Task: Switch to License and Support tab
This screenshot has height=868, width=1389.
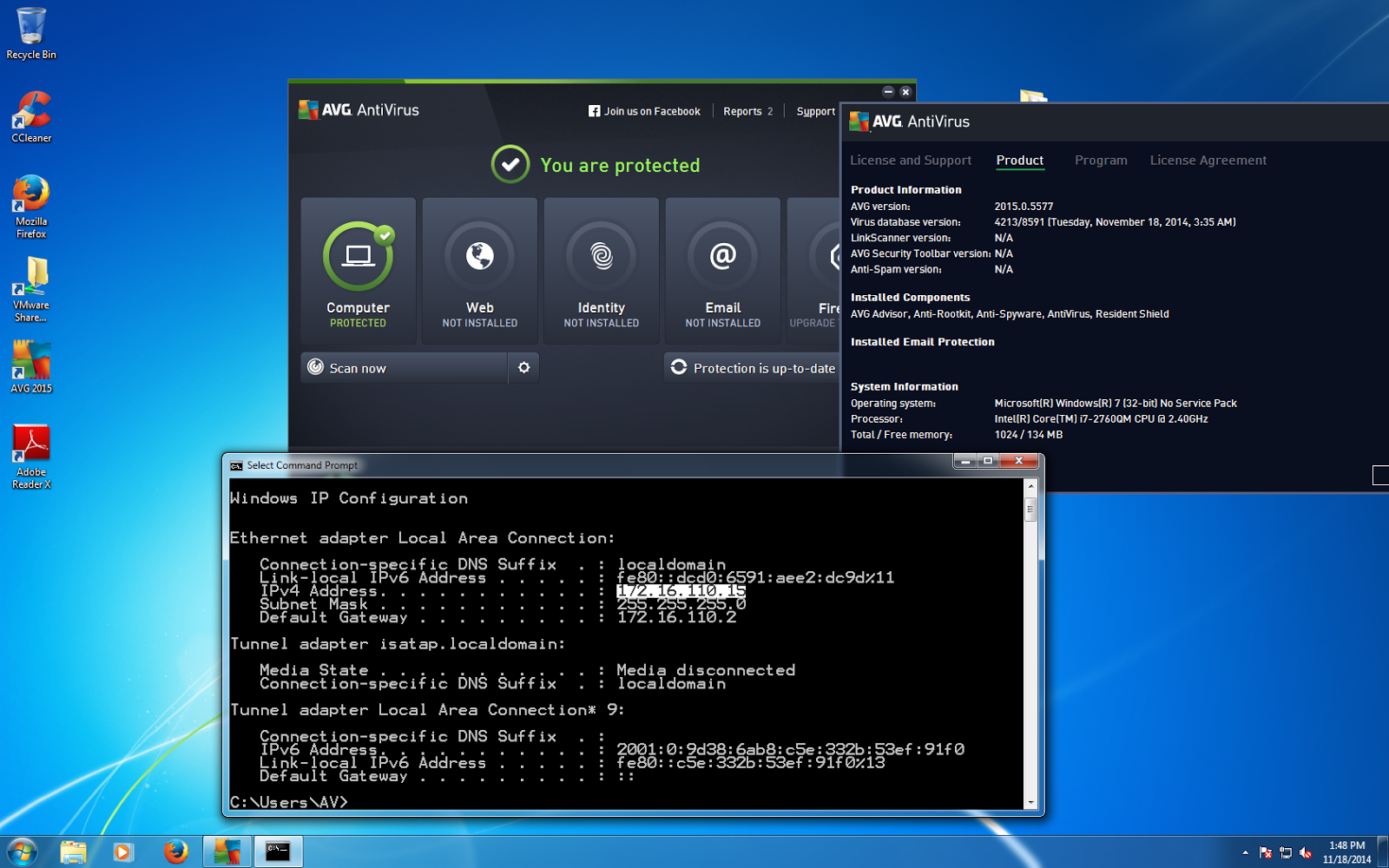Action: tap(911, 161)
